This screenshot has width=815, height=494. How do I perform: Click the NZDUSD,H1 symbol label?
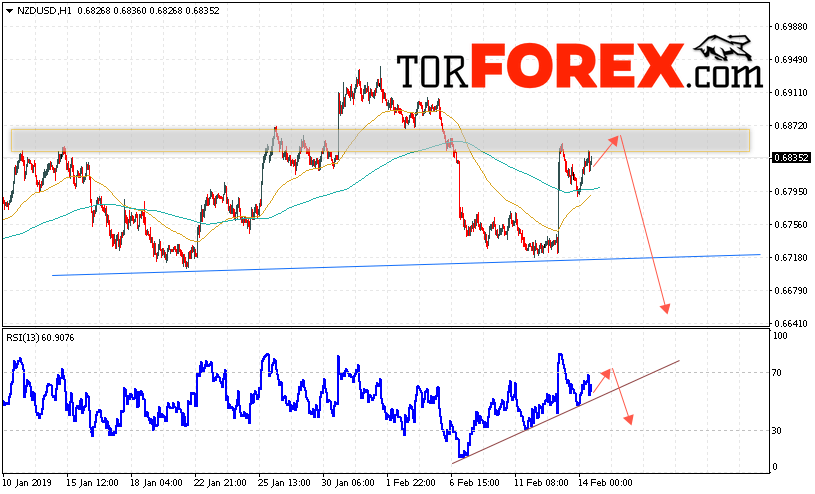tap(45, 10)
